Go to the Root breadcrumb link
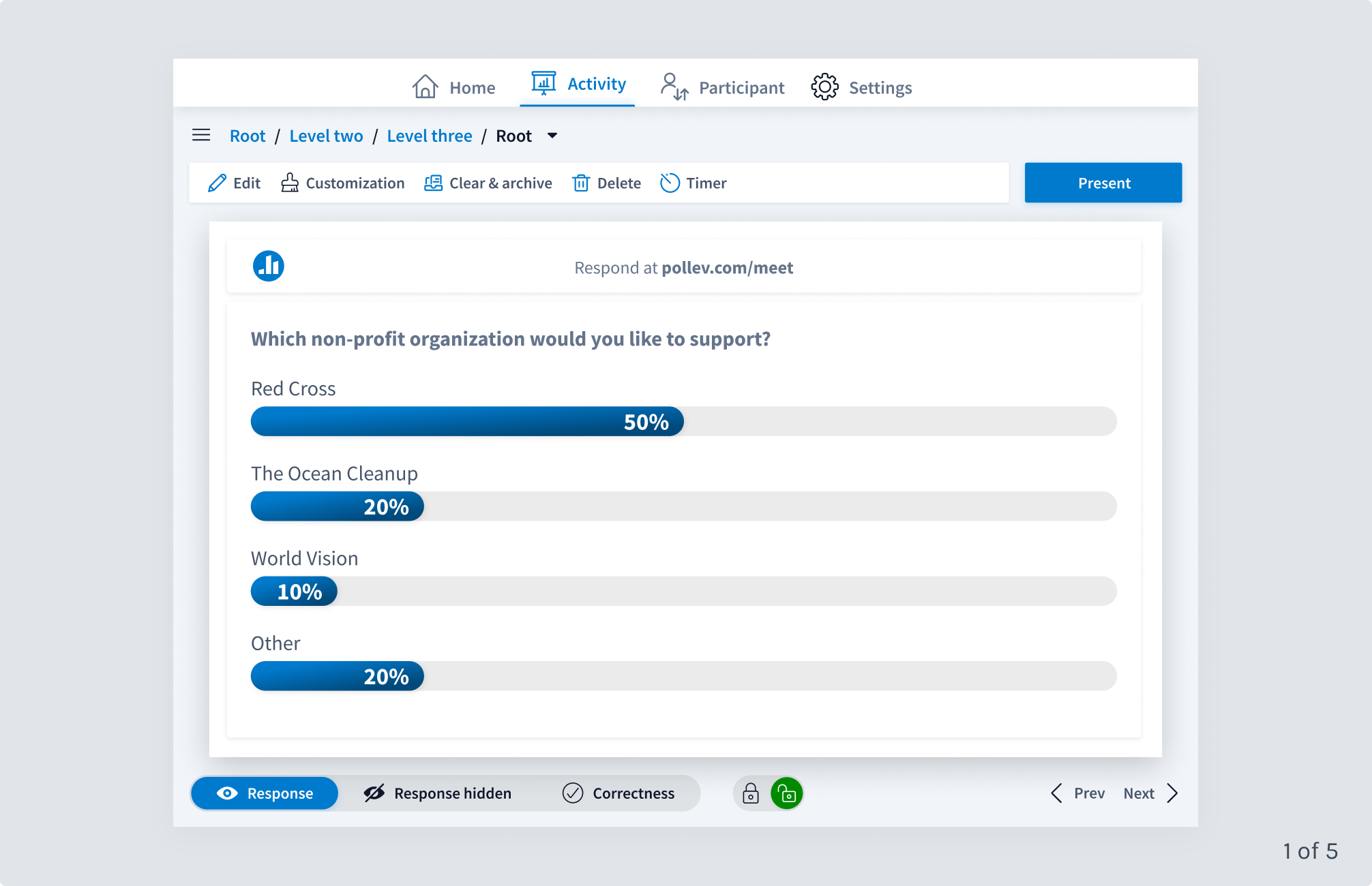This screenshot has height=886, width=1372. click(x=248, y=136)
